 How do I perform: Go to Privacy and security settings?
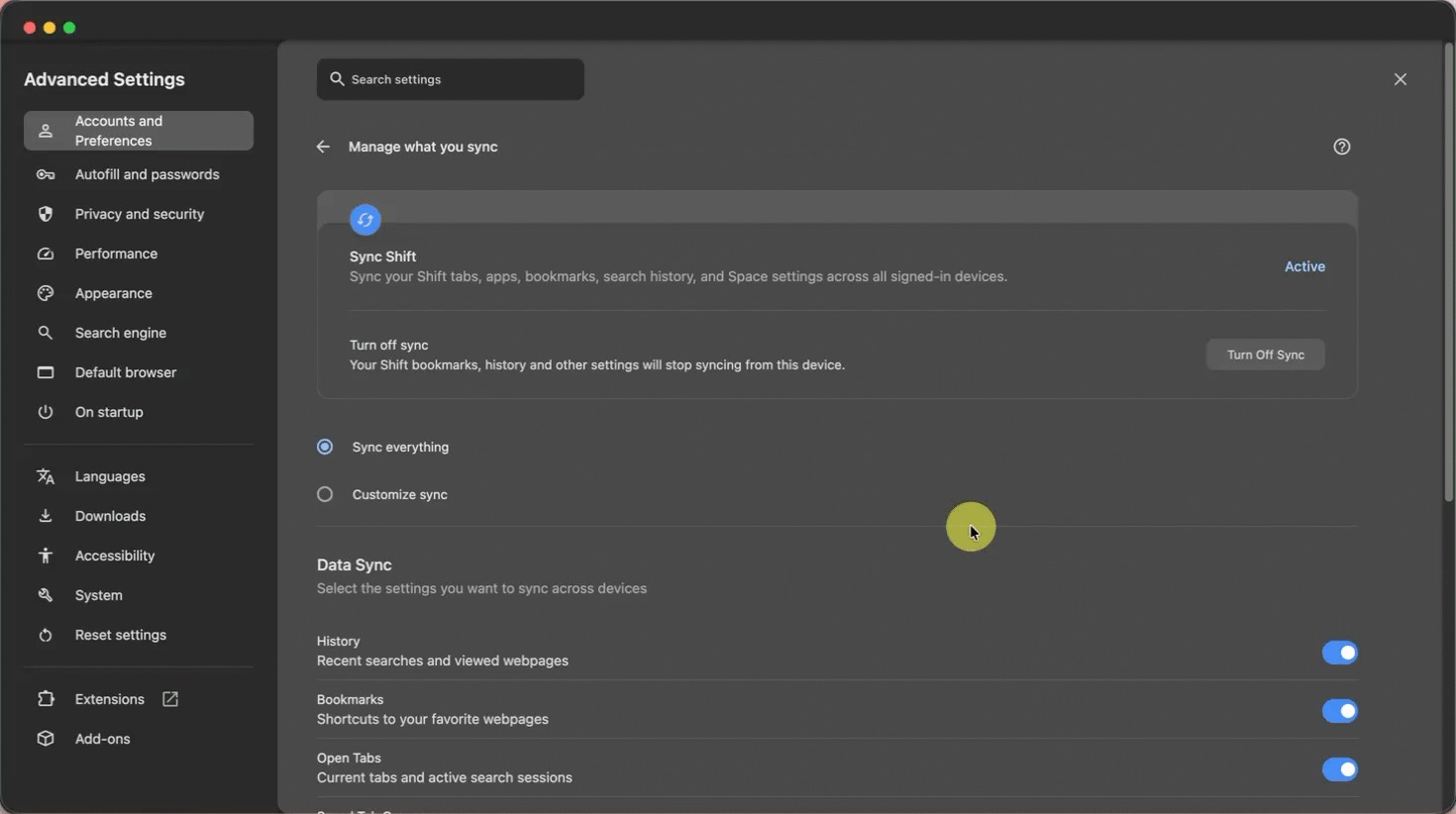tap(139, 214)
